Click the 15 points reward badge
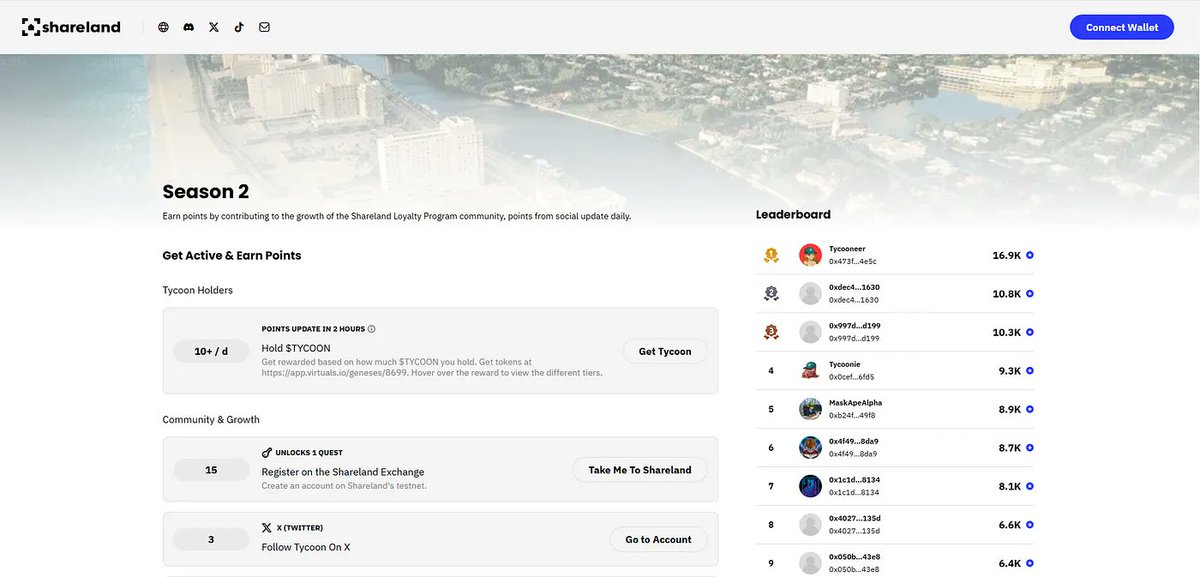Viewport: 1200px width, 577px height. point(211,470)
